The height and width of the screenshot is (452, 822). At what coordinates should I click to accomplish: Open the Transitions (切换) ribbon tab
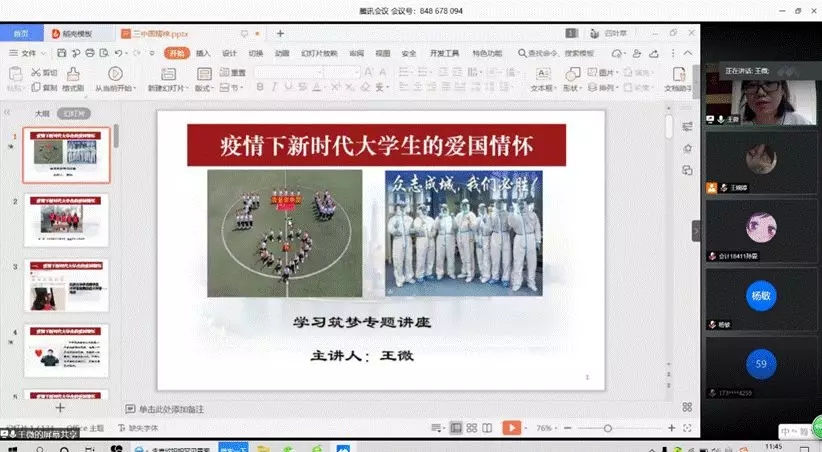[255, 53]
